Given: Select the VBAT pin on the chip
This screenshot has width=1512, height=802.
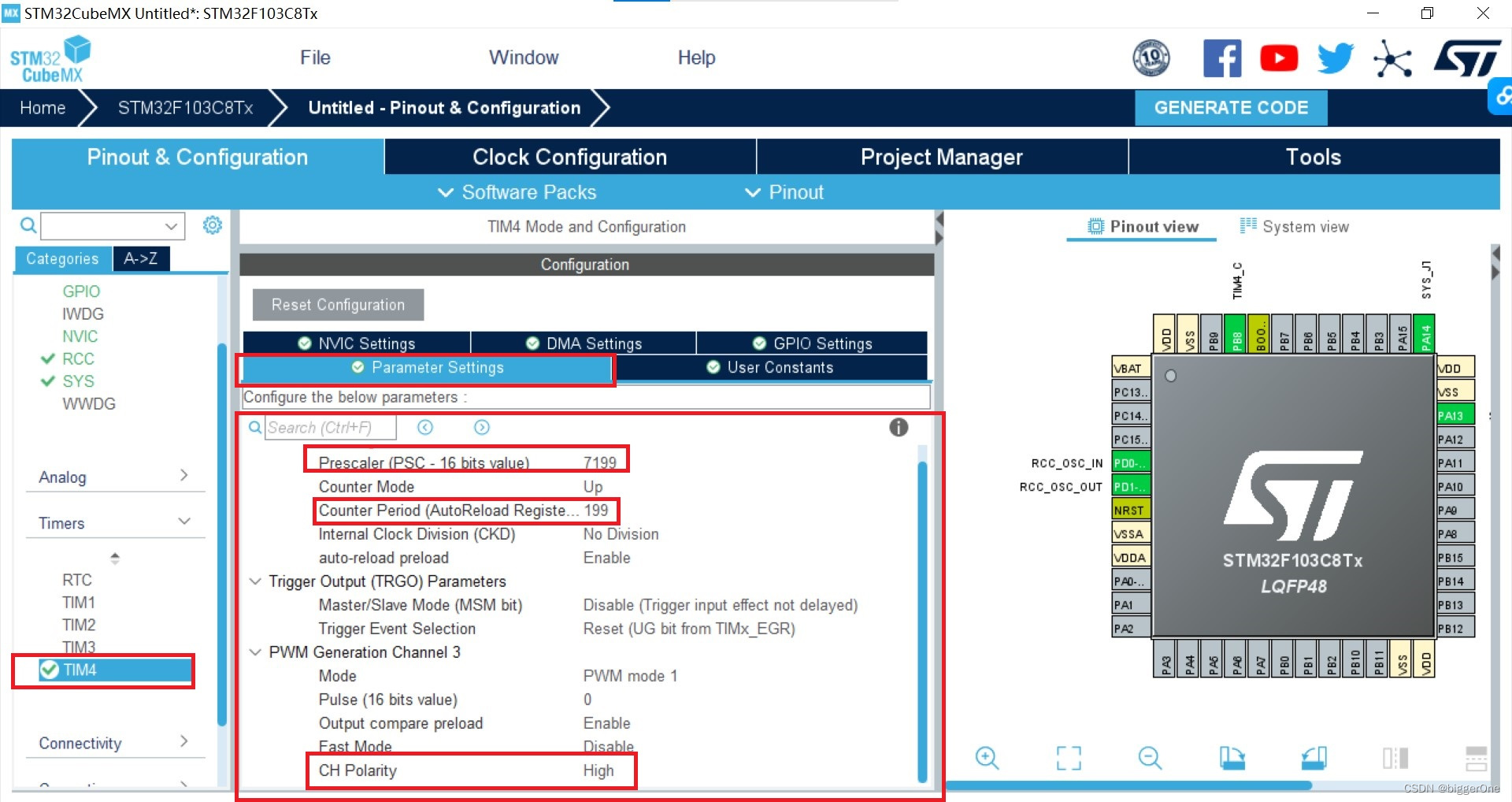Looking at the screenshot, I should [x=1132, y=368].
